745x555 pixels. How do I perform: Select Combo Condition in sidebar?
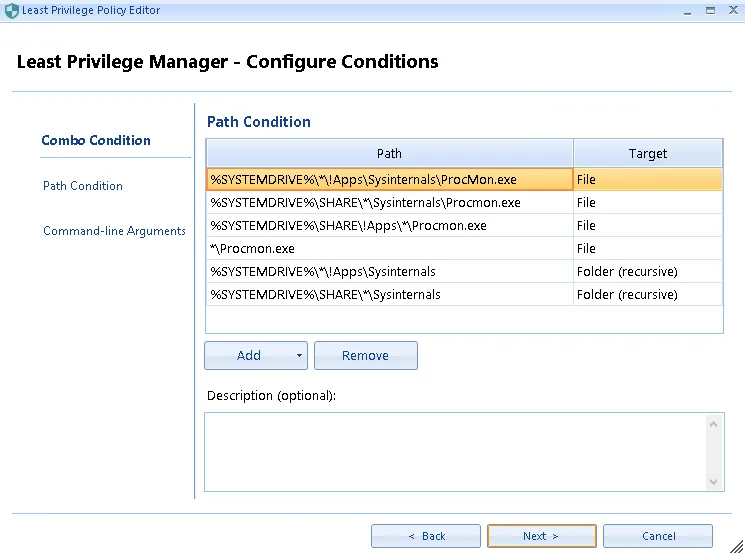(96, 141)
